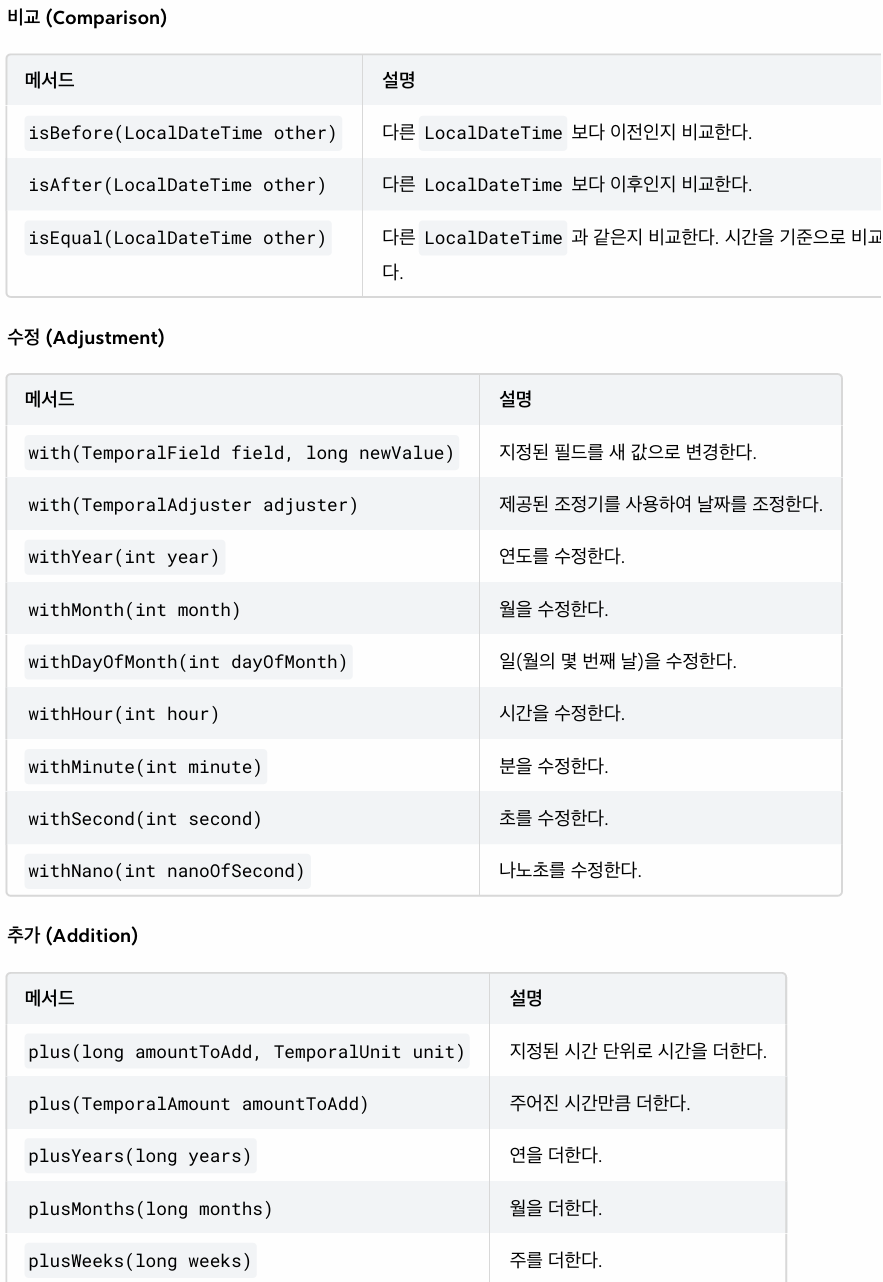
Task: Click with(TemporalField field, long newValue) code
Action: coord(241,453)
